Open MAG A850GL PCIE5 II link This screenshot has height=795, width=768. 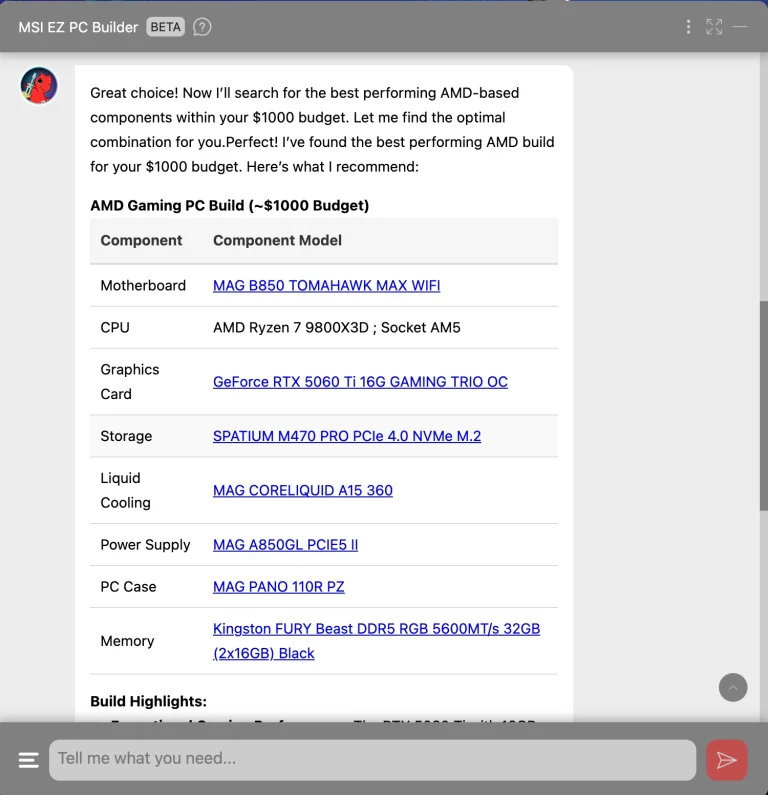285,545
